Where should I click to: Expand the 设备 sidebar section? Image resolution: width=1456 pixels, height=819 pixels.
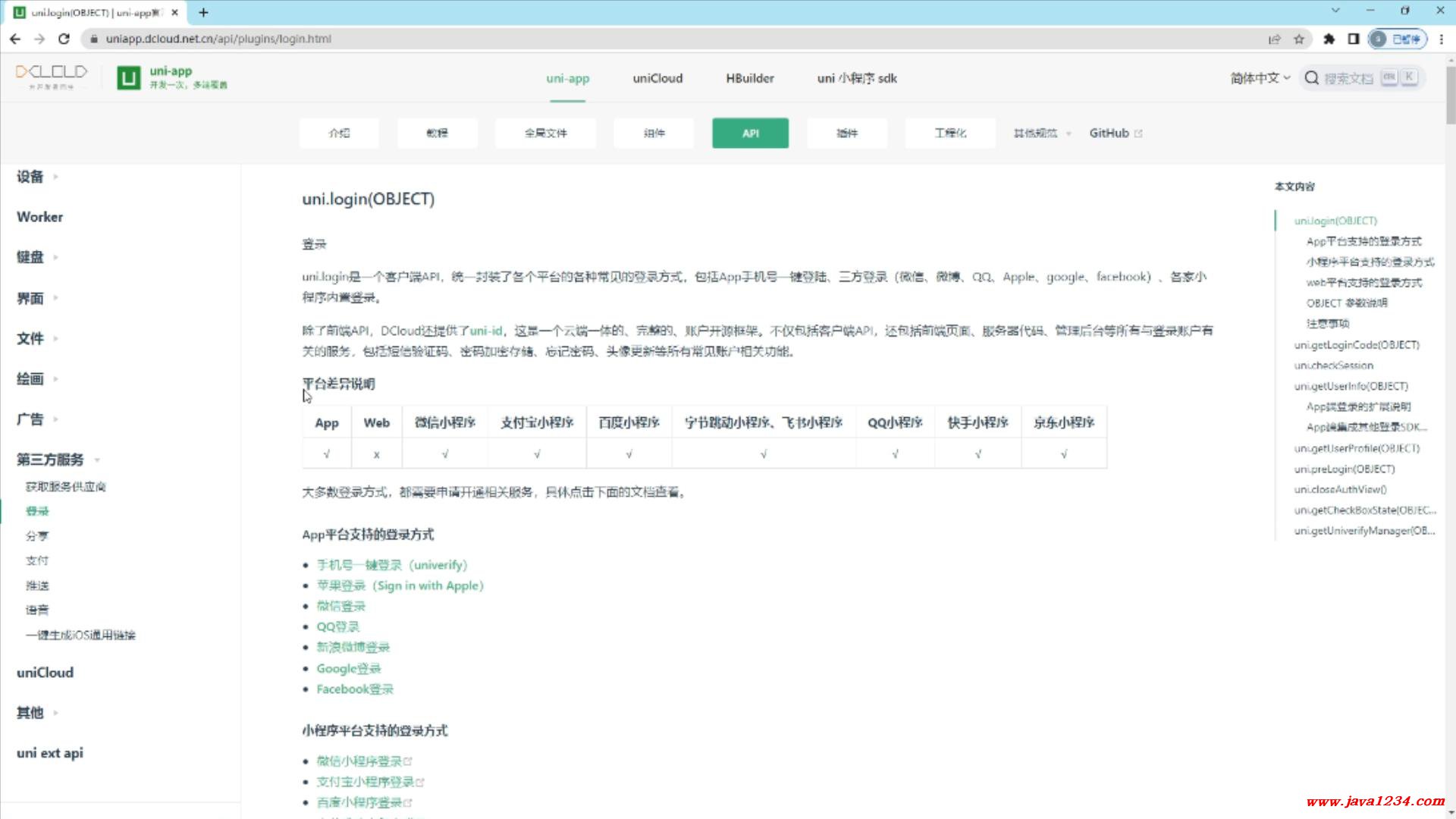pyautogui.click(x=37, y=177)
